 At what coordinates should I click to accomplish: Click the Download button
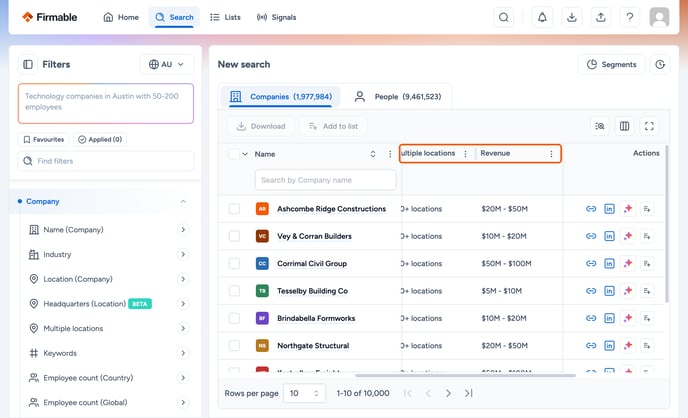coord(261,126)
